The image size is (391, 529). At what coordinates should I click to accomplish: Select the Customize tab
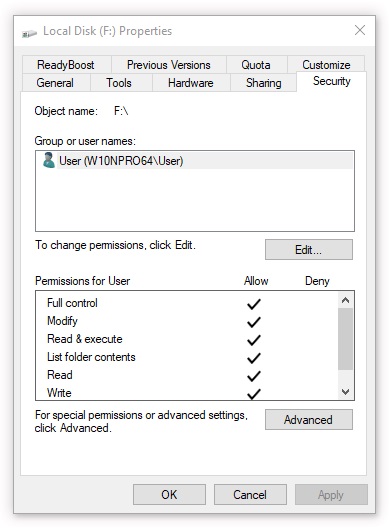click(326, 64)
